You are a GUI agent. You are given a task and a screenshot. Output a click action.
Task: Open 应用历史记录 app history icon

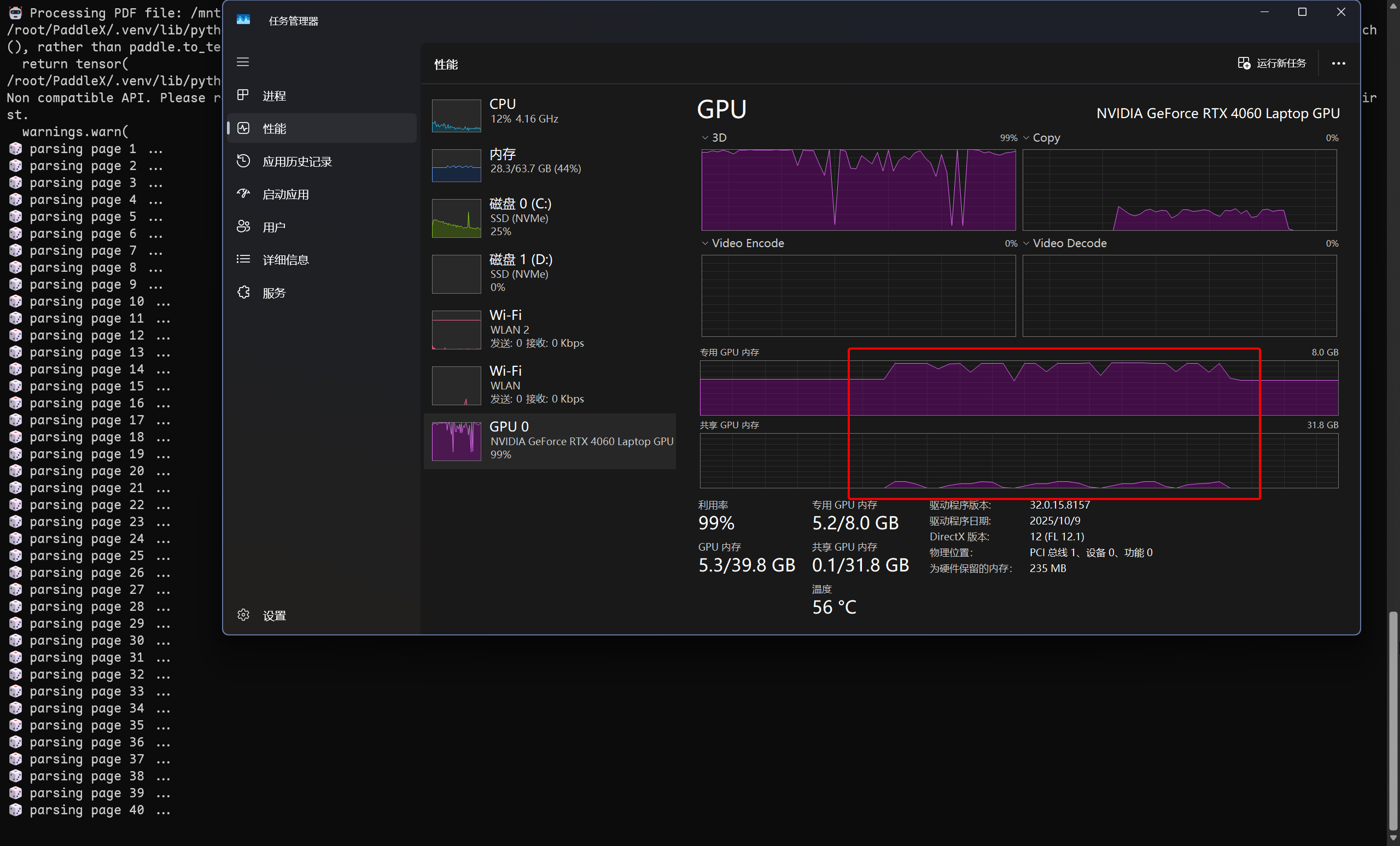click(243, 161)
